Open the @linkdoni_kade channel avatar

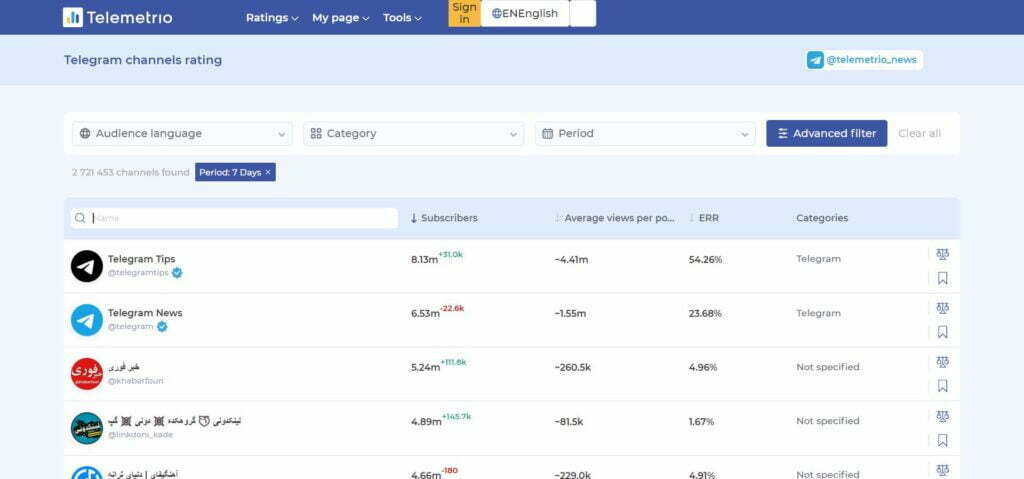[87, 428]
